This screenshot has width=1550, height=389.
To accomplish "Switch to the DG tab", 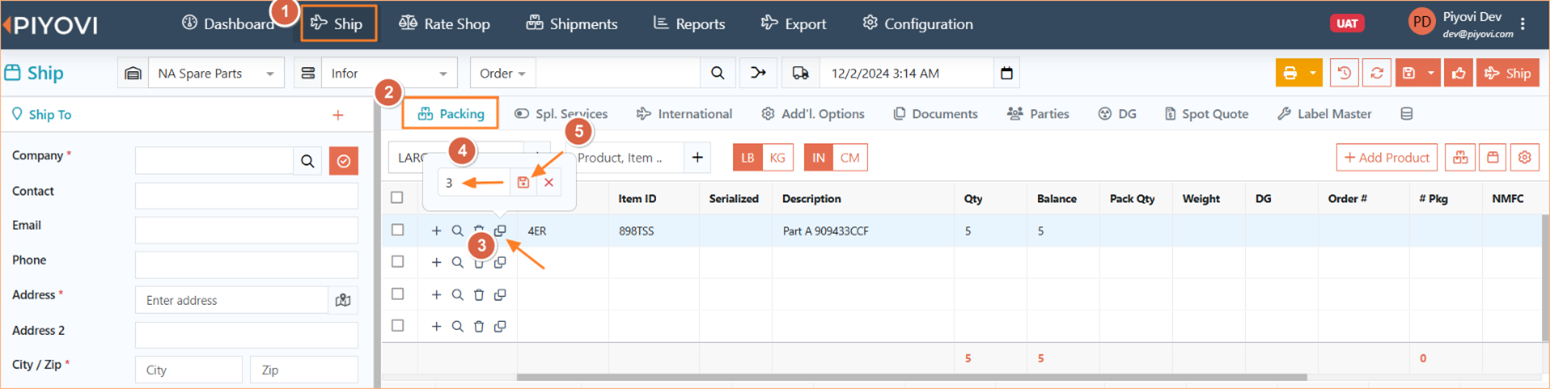I will click(1117, 114).
